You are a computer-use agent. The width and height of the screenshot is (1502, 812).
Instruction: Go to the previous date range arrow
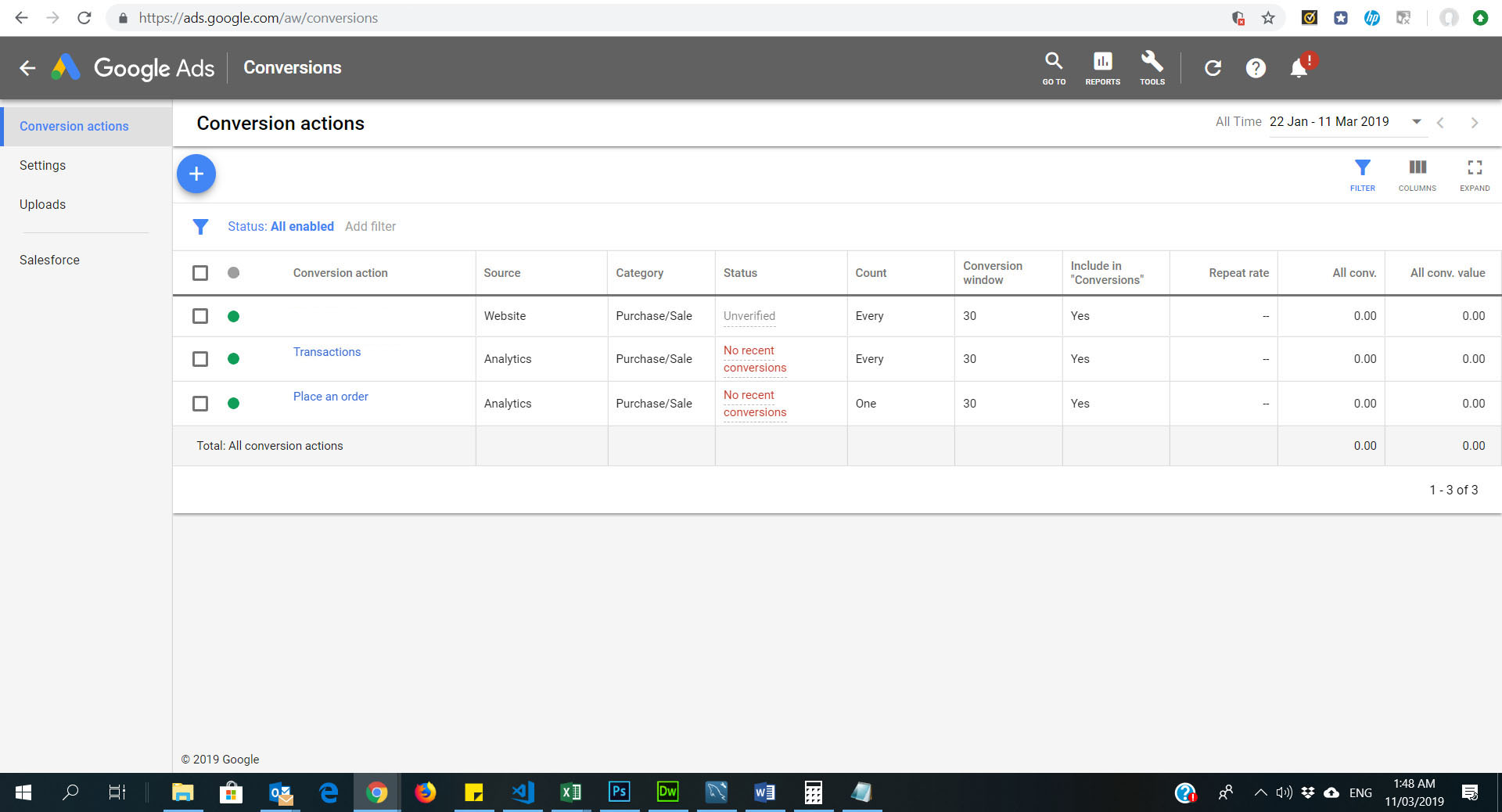click(x=1440, y=123)
